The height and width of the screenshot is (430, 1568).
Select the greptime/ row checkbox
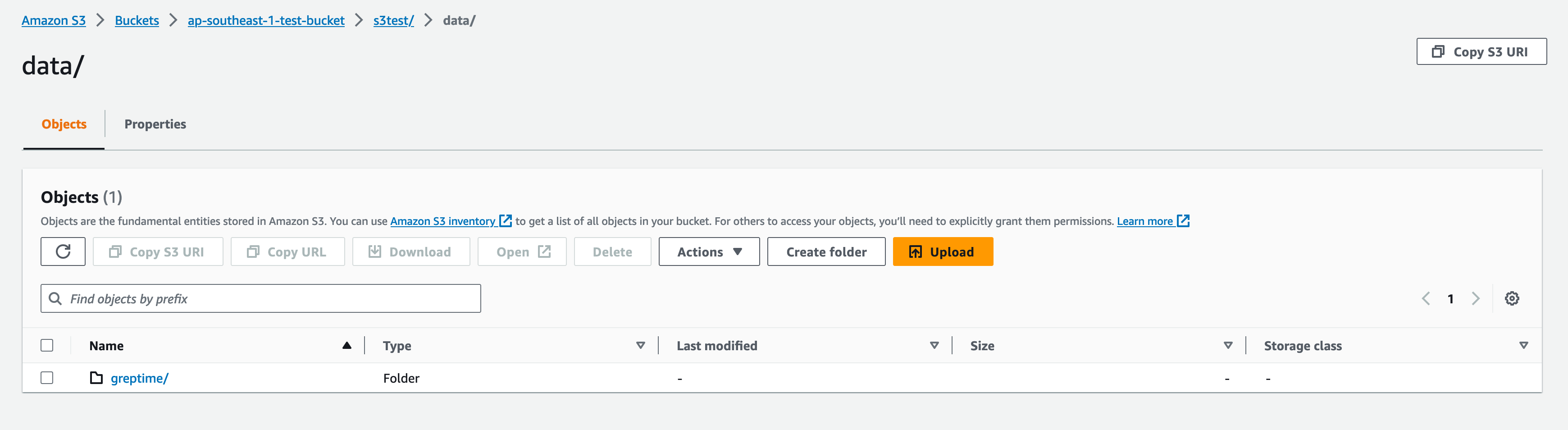coord(47,378)
